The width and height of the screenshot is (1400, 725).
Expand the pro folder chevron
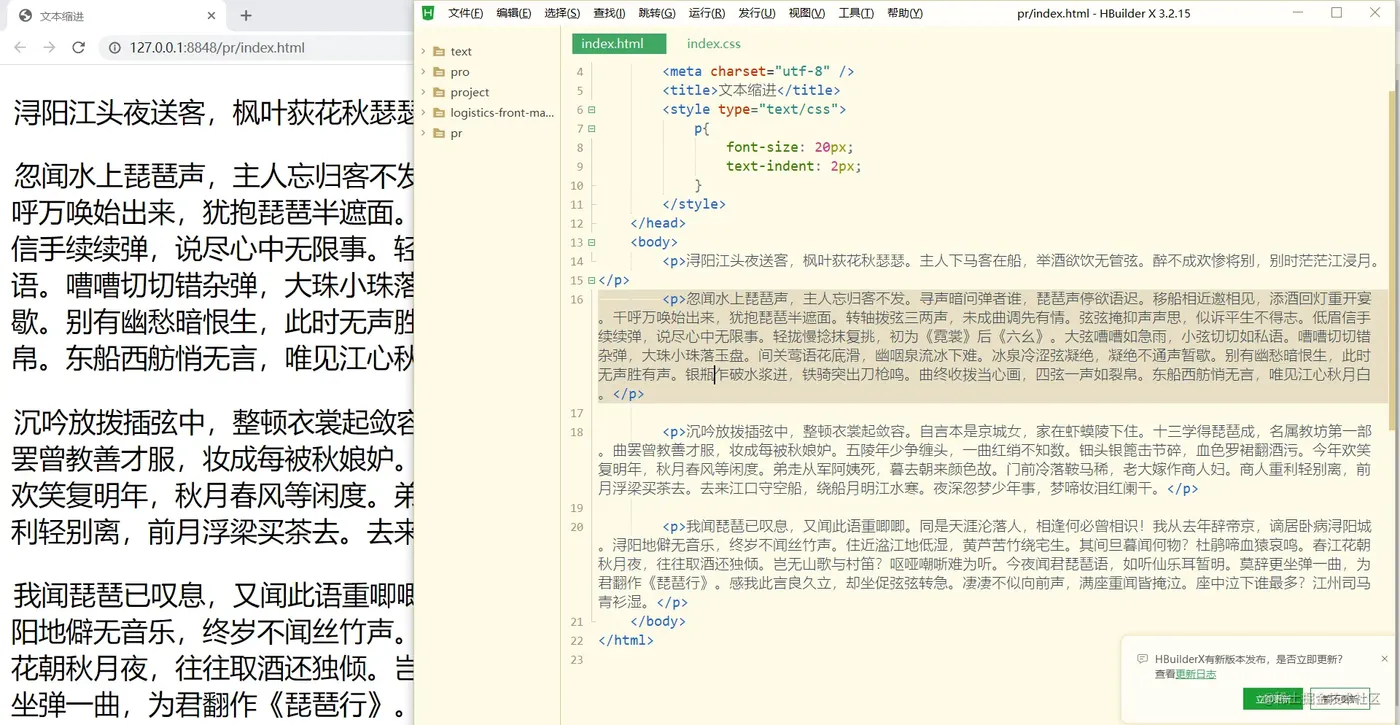click(424, 72)
